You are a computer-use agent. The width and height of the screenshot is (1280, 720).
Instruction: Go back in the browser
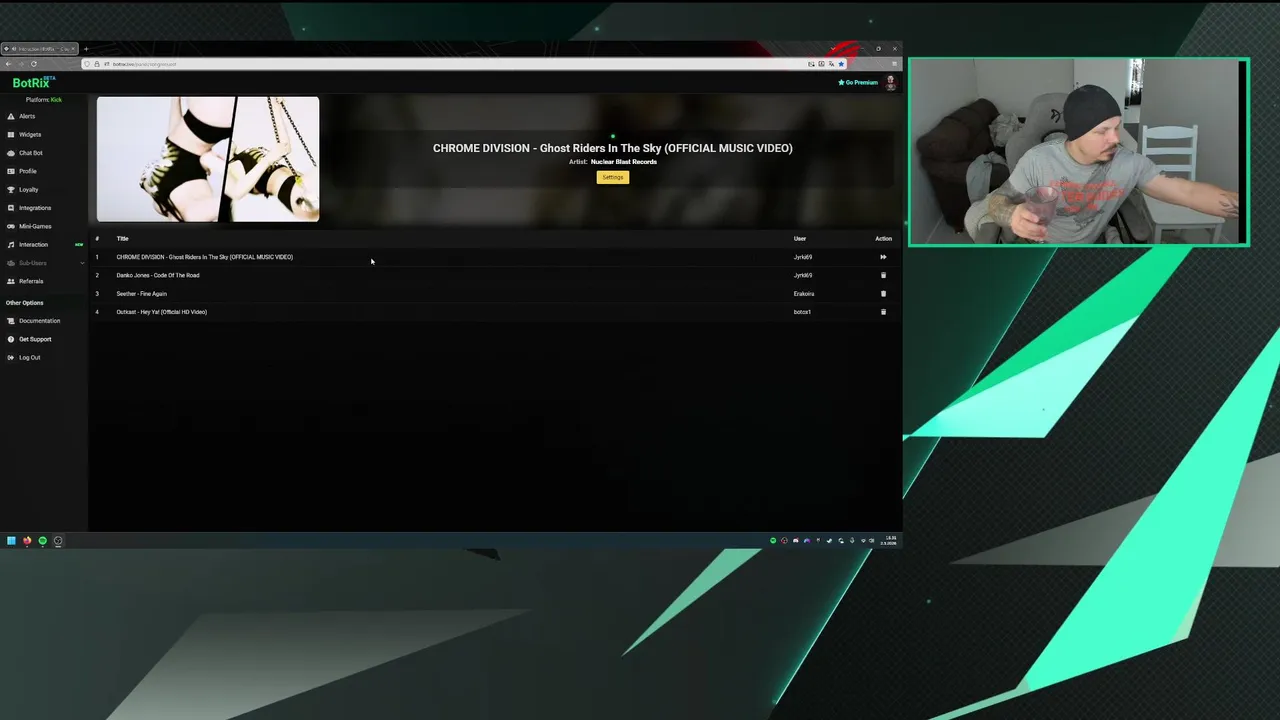coord(8,64)
